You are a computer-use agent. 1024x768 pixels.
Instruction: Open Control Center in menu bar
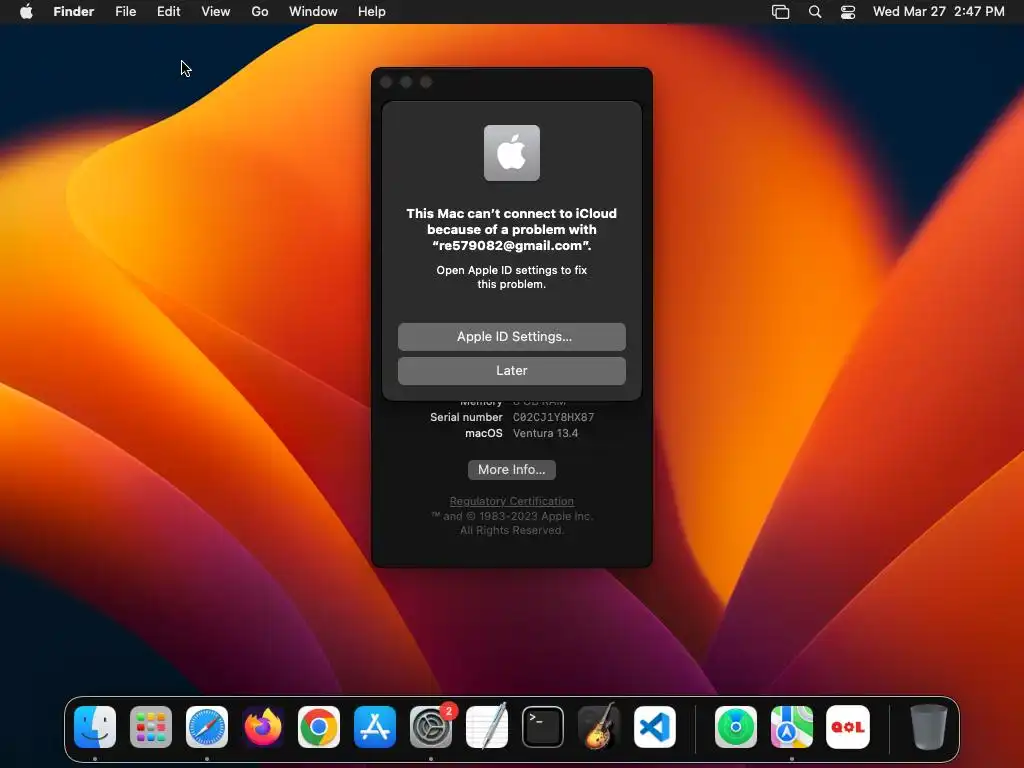[848, 12]
